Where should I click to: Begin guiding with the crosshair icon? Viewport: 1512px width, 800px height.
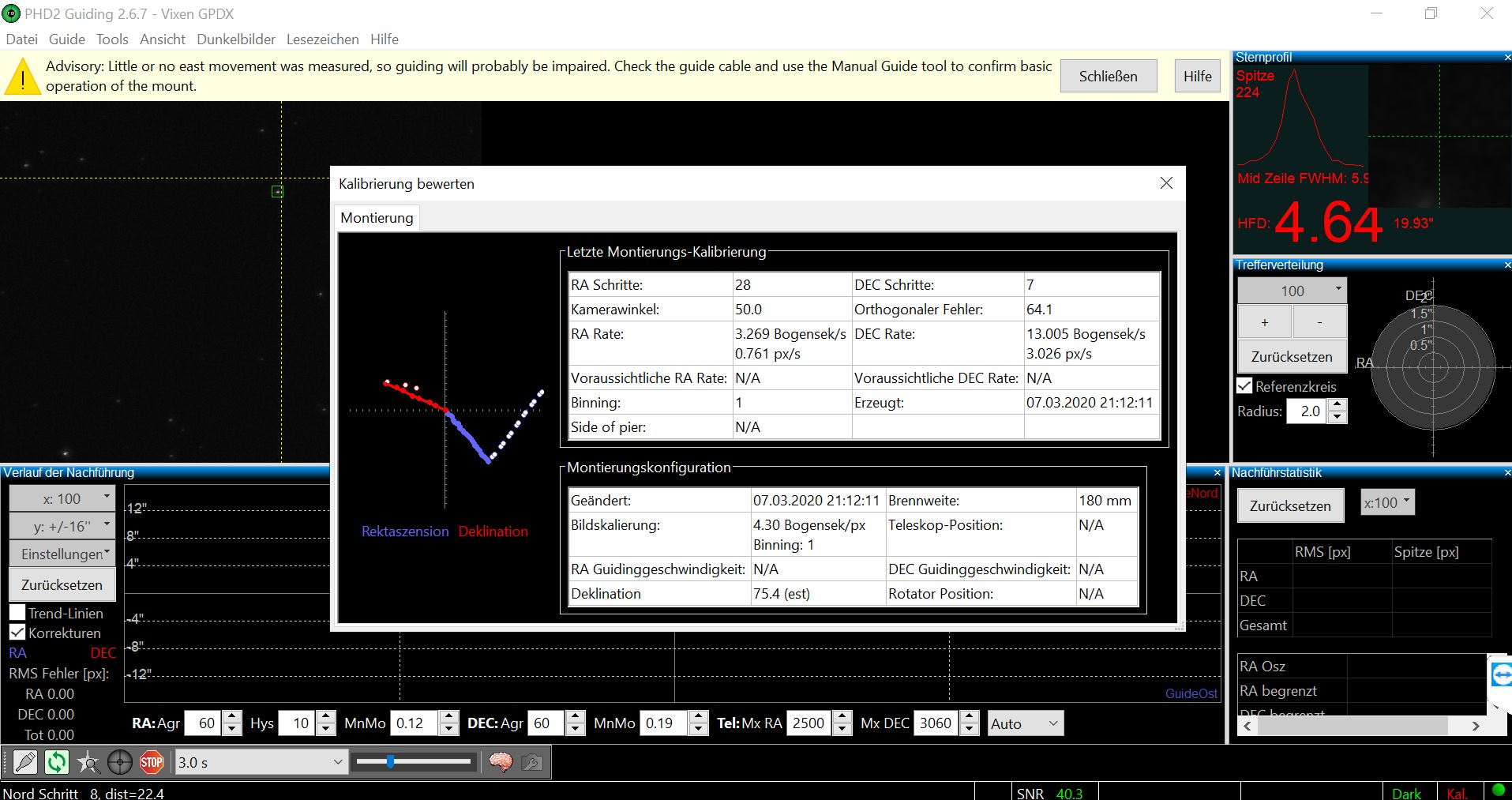click(x=120, y=762)
